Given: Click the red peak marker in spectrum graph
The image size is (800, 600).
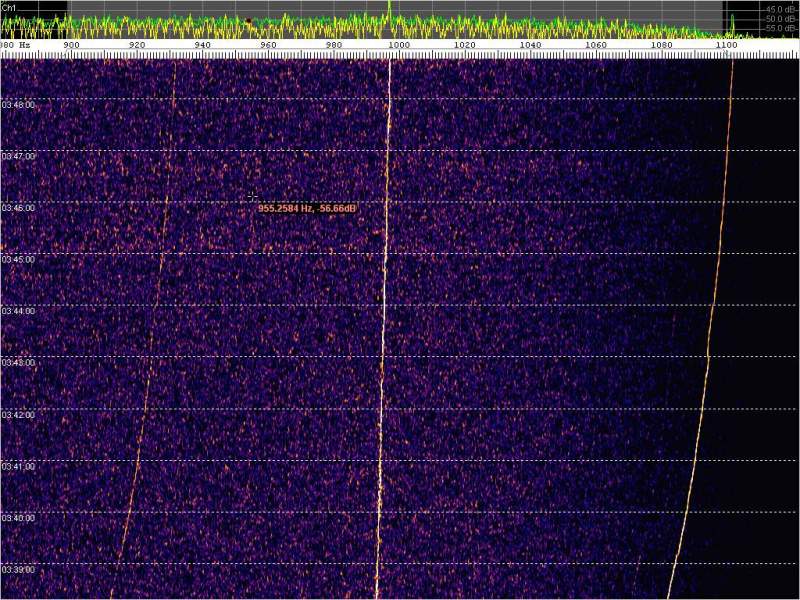Looking at the screenshot, I should (x=248, y=20).
